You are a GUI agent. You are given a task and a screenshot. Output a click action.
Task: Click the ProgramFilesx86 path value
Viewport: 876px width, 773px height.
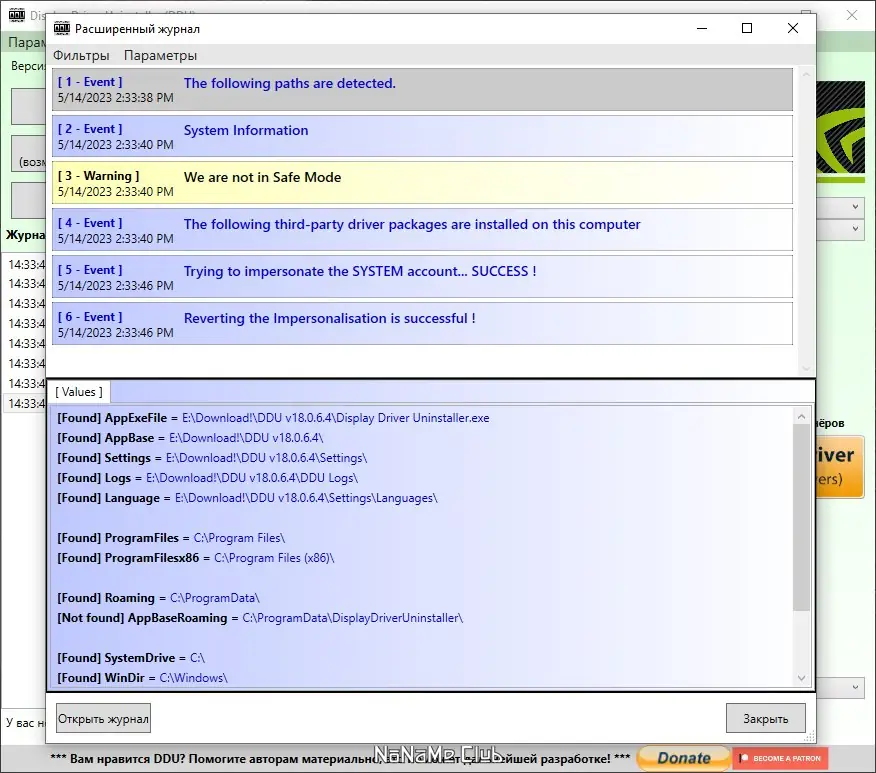[x=274, y=558]
